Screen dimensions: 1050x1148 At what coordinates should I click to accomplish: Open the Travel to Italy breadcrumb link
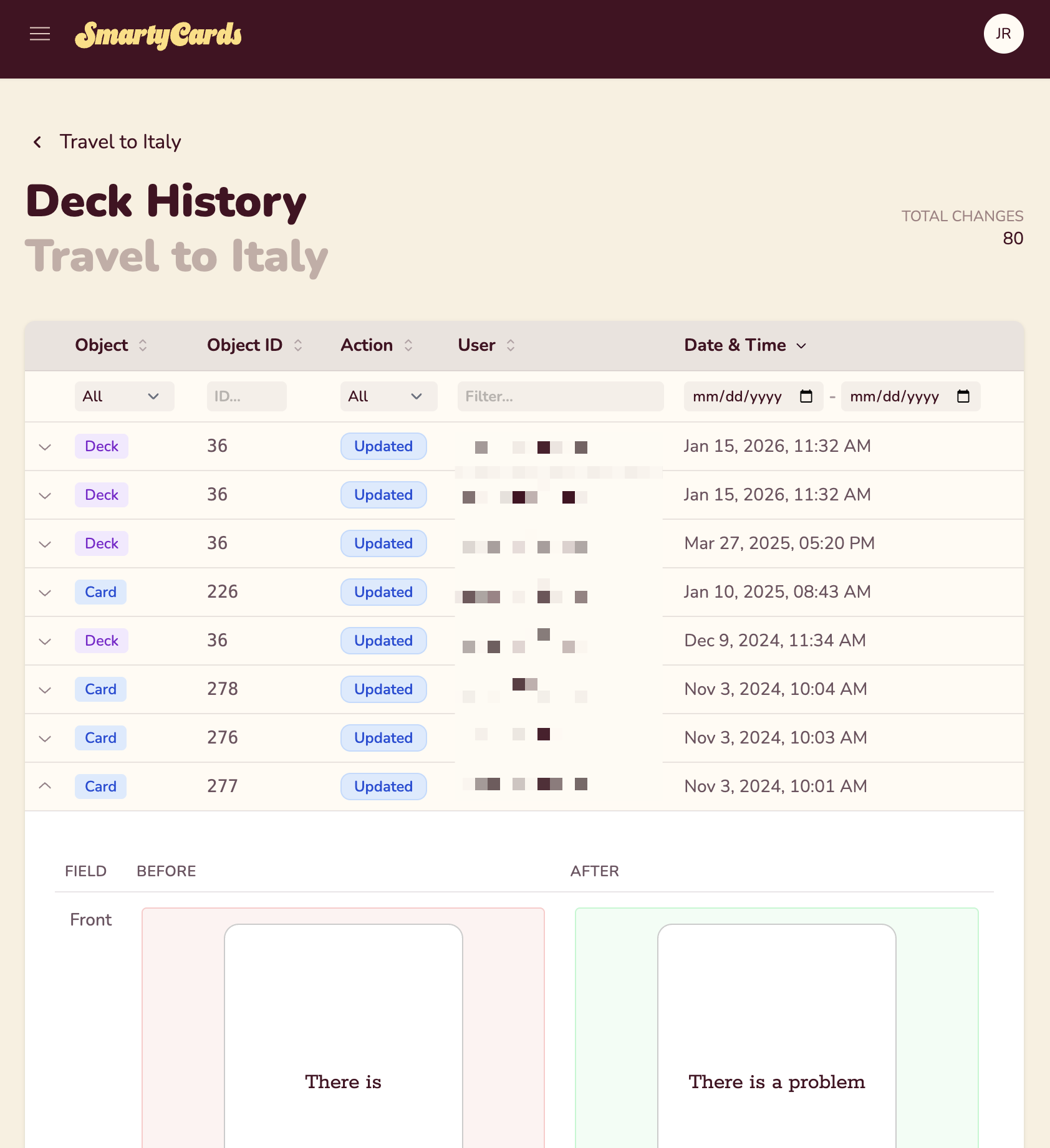click(120, 142)
